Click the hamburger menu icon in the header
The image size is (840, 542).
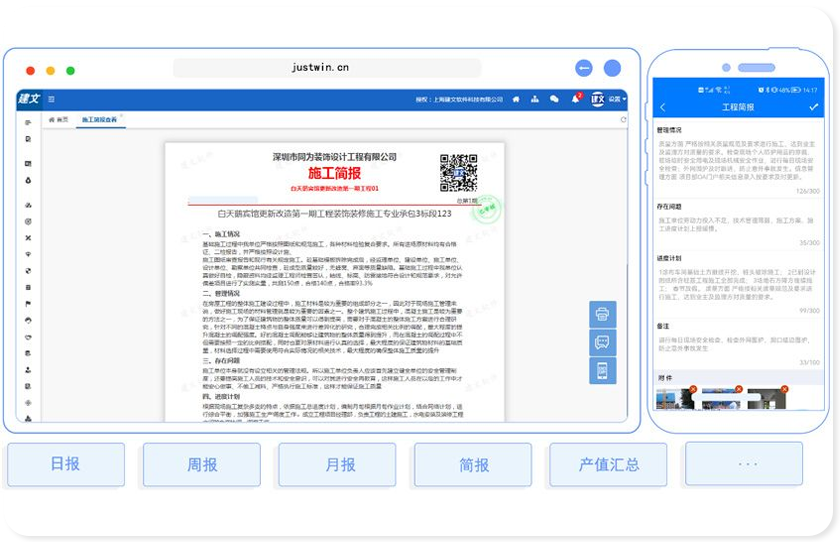pyautogui.click(x=51, y=99)
